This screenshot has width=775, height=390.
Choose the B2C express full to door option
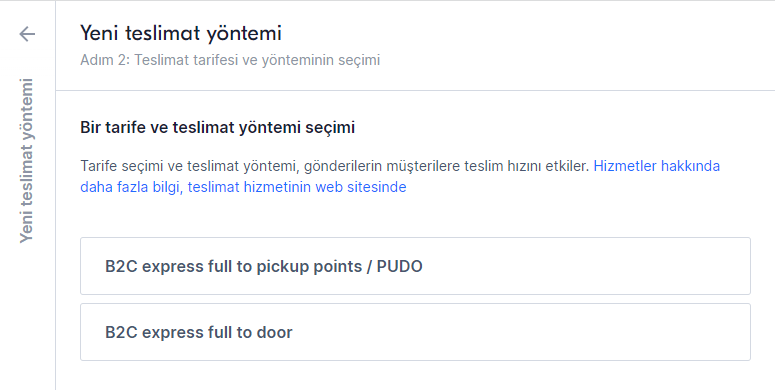click(x=415, y=332)
